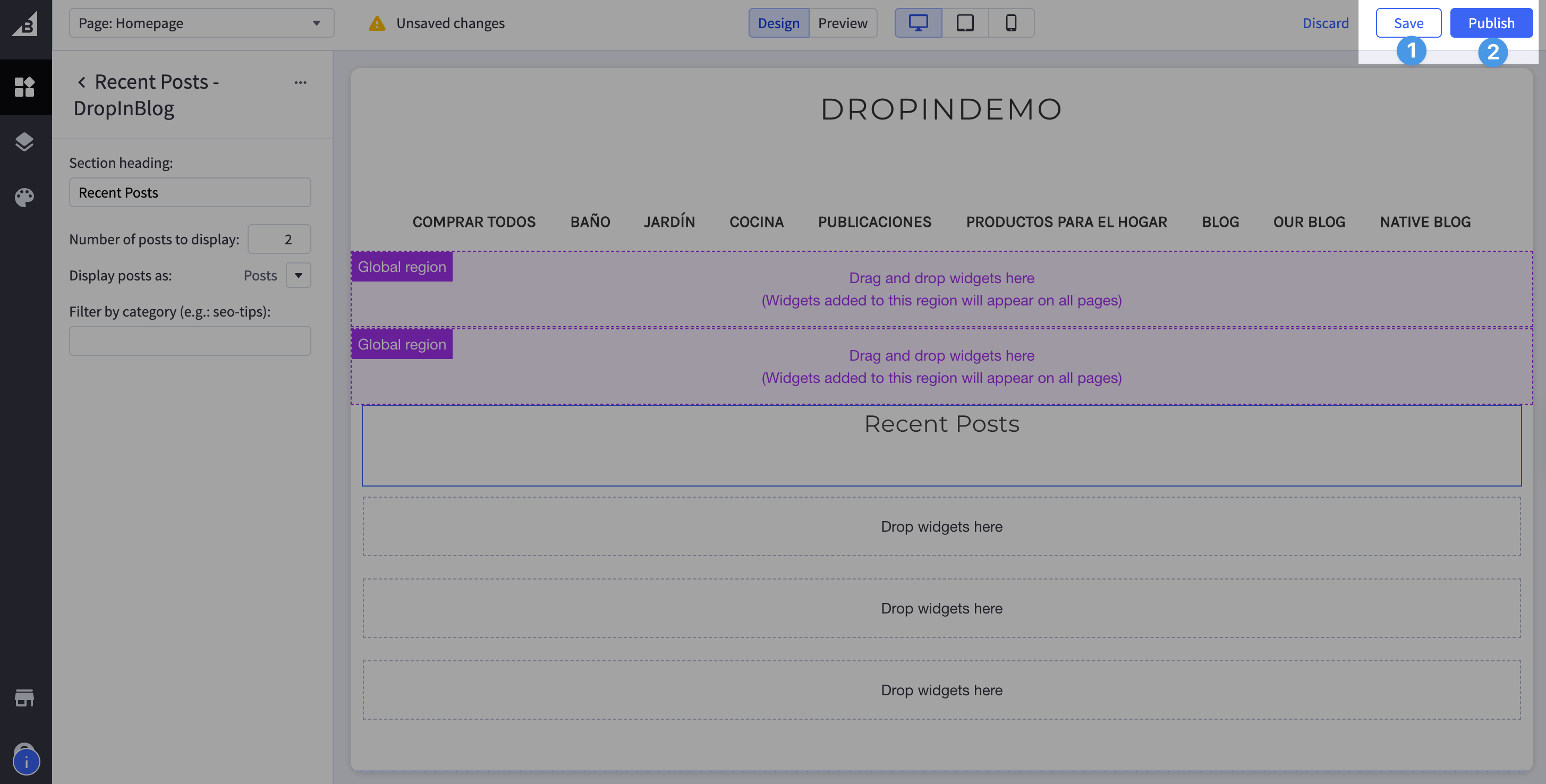Click the Unsaved changes warning icon
1546x784 pixels.
(x=377, y=23)
